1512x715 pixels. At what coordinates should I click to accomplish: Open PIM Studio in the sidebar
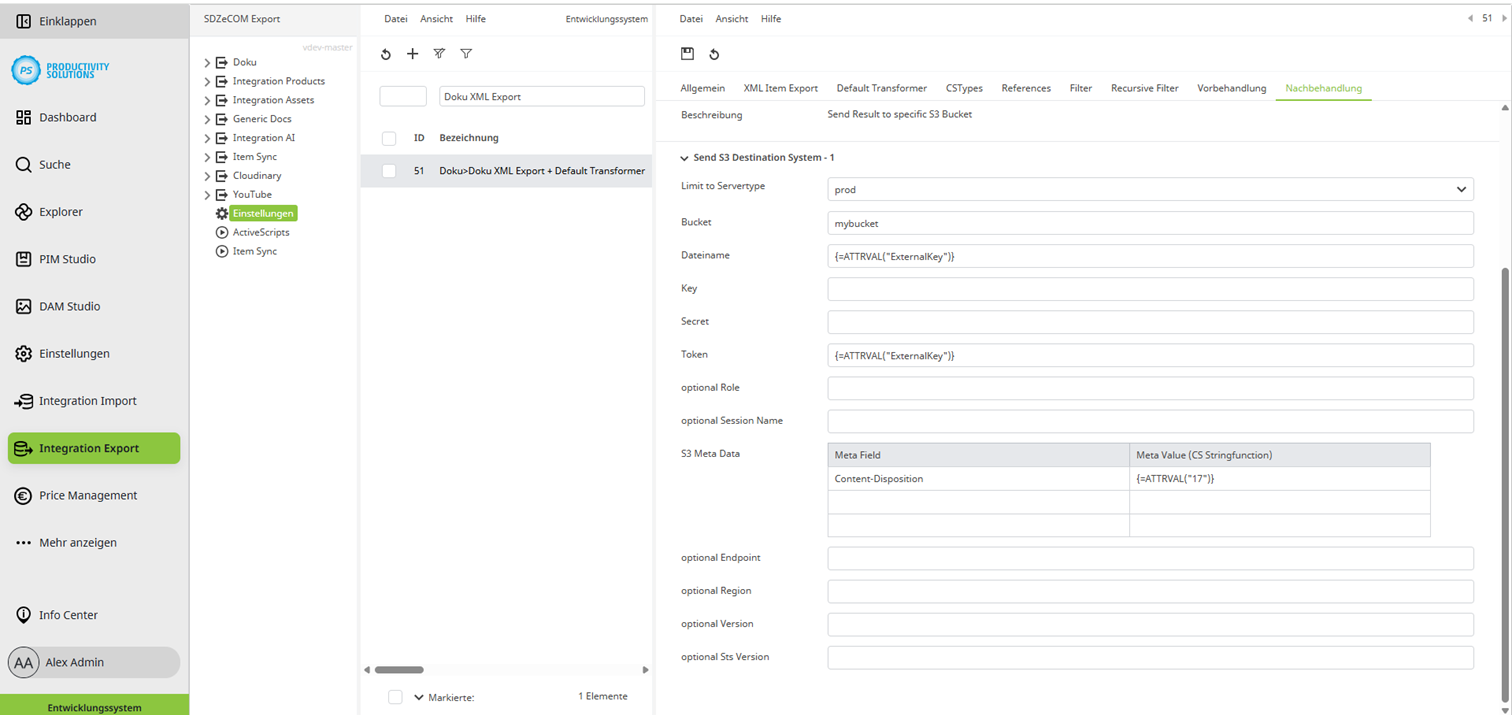tap(67, 259)
